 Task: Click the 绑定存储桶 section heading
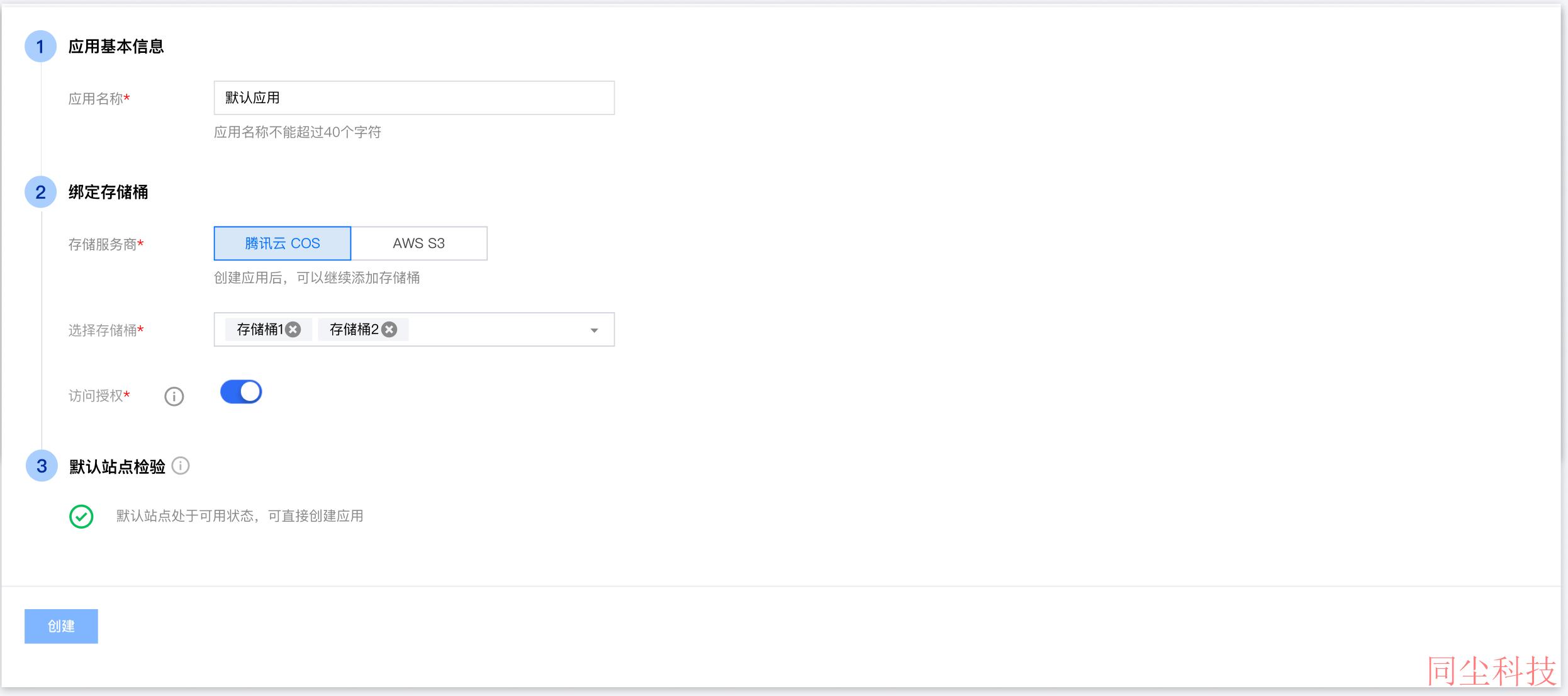tap(108, 192)
